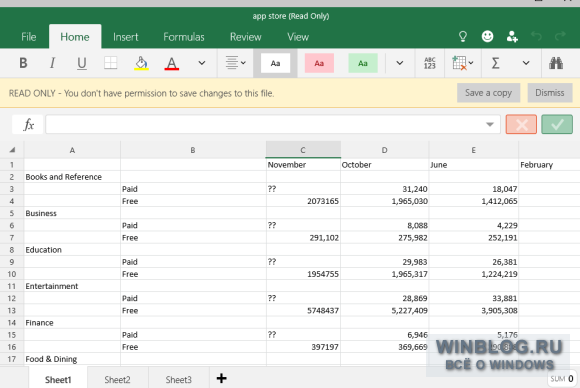Viewport: 580px width, 388px height.
Task: Switch to Sheet1 tab
Action: (58, 379)
